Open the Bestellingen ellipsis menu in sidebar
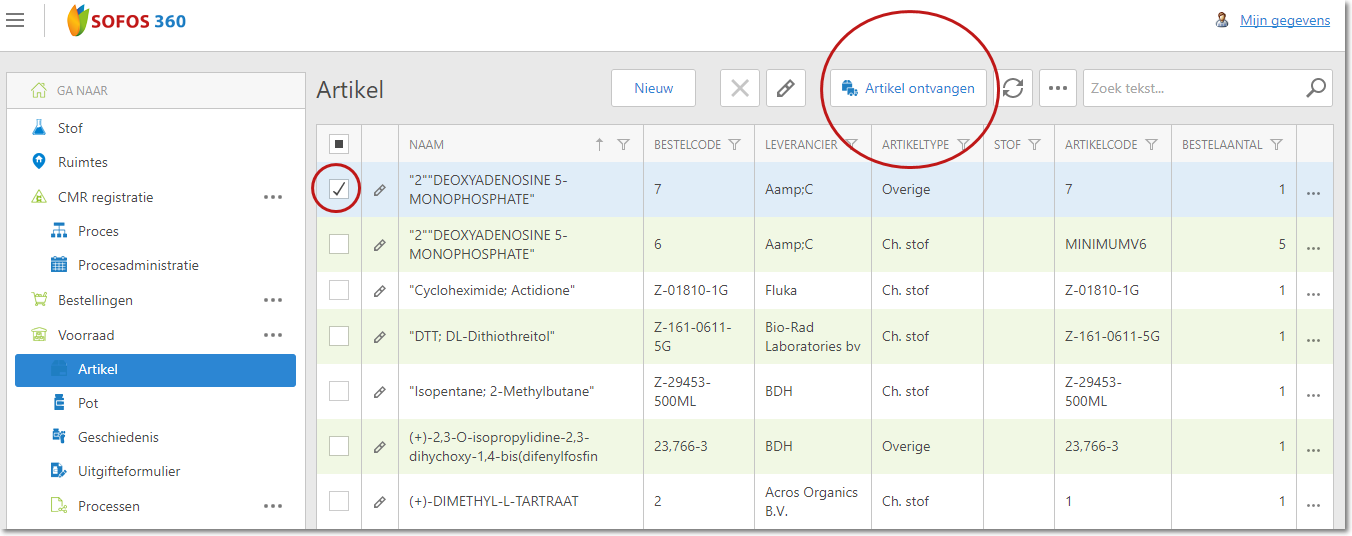Image resolution: width=1352 pixels, height=536 pixels. pyautogui.click(x=273, y=300)
